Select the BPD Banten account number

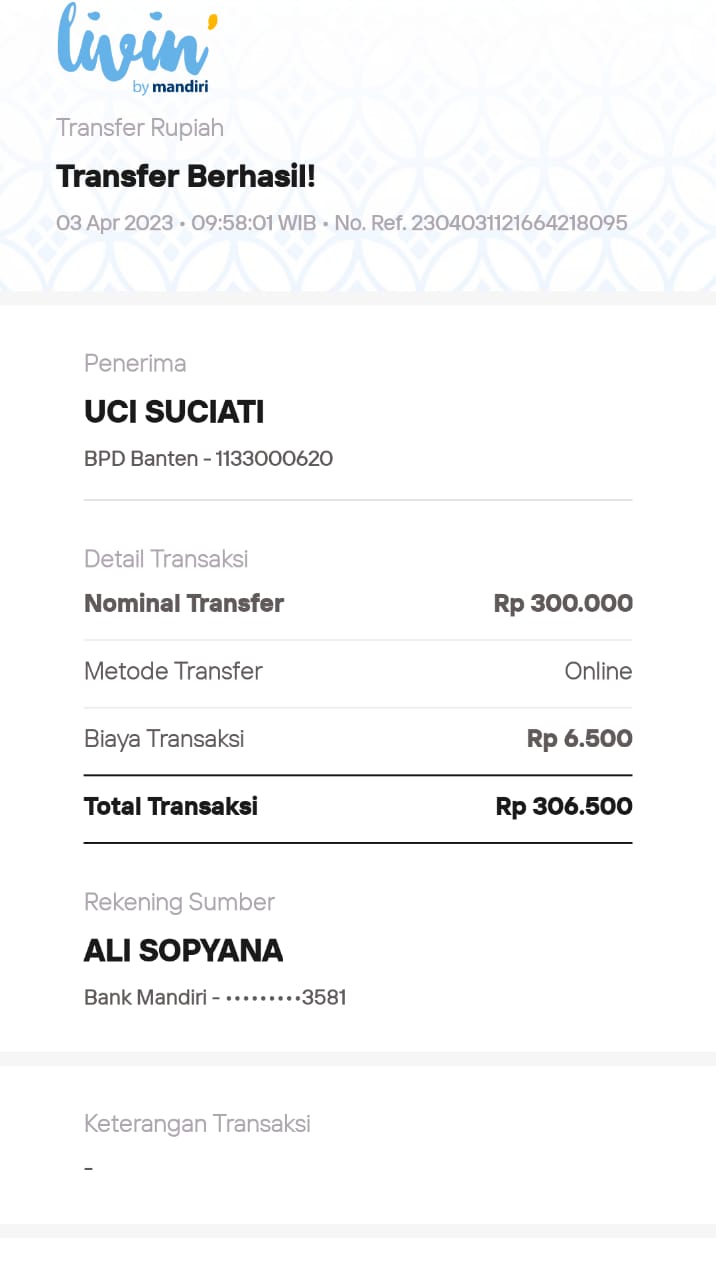(x=208, y=459)
